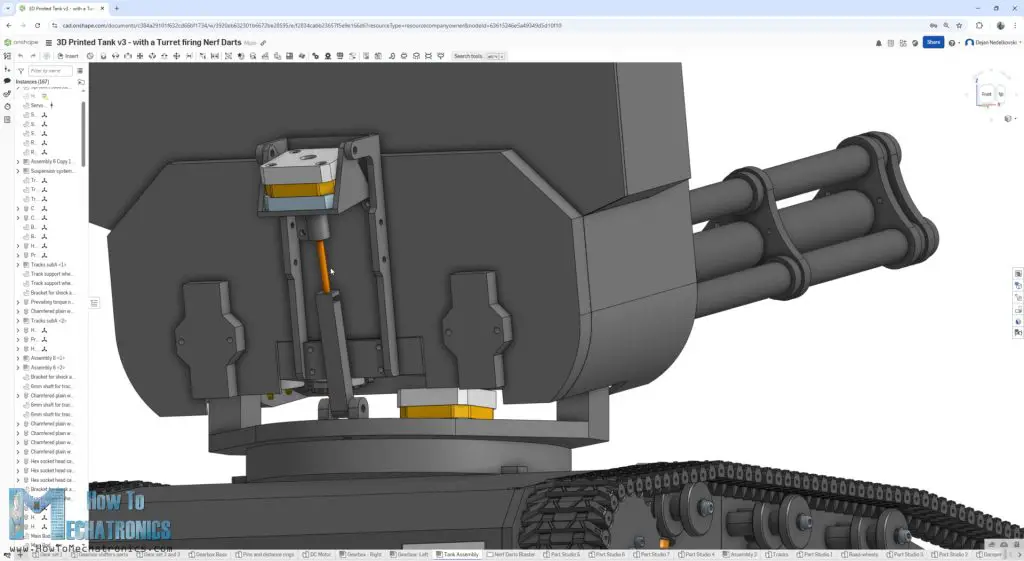The height and width of the screenshot is (561, 1024).
Task: Click the Insert button in the toolbar
Action: [x=69, y=56]
